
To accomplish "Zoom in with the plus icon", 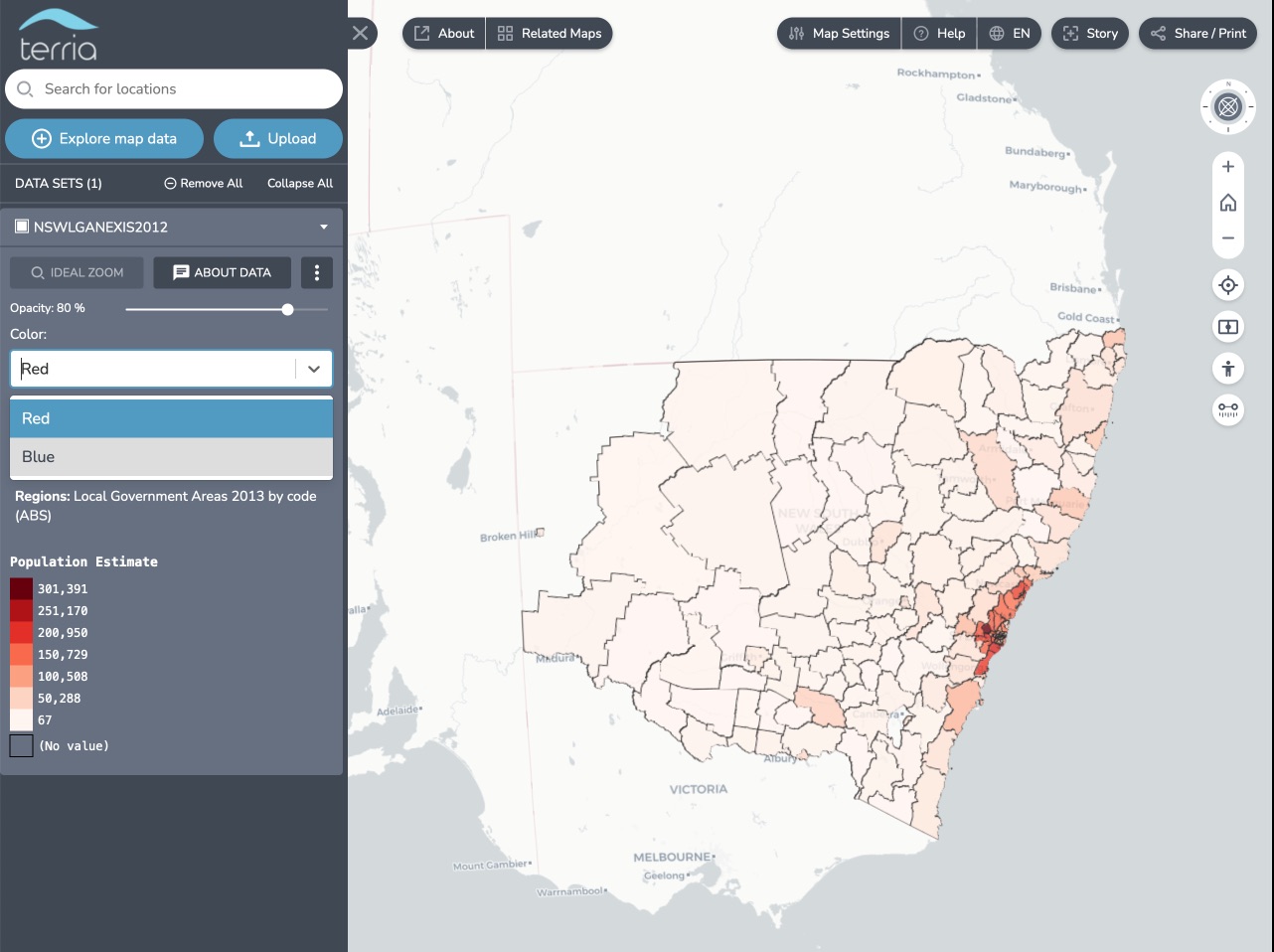I will pyautogui.click(x=1228, y=167).
